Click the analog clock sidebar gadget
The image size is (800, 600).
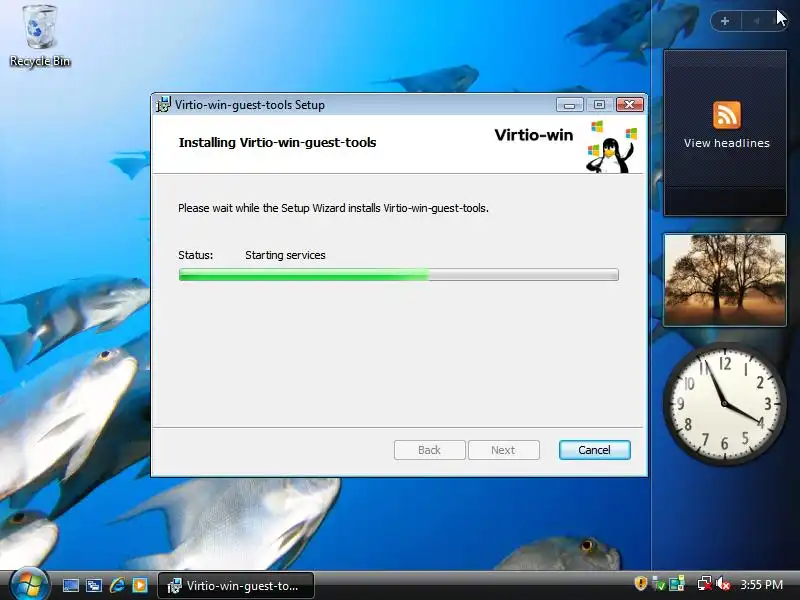(x=724, y=404)
